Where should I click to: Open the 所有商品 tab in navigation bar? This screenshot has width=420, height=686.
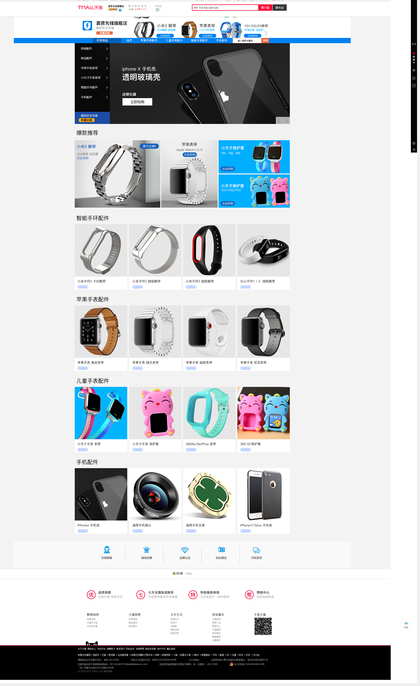(102, 40)
